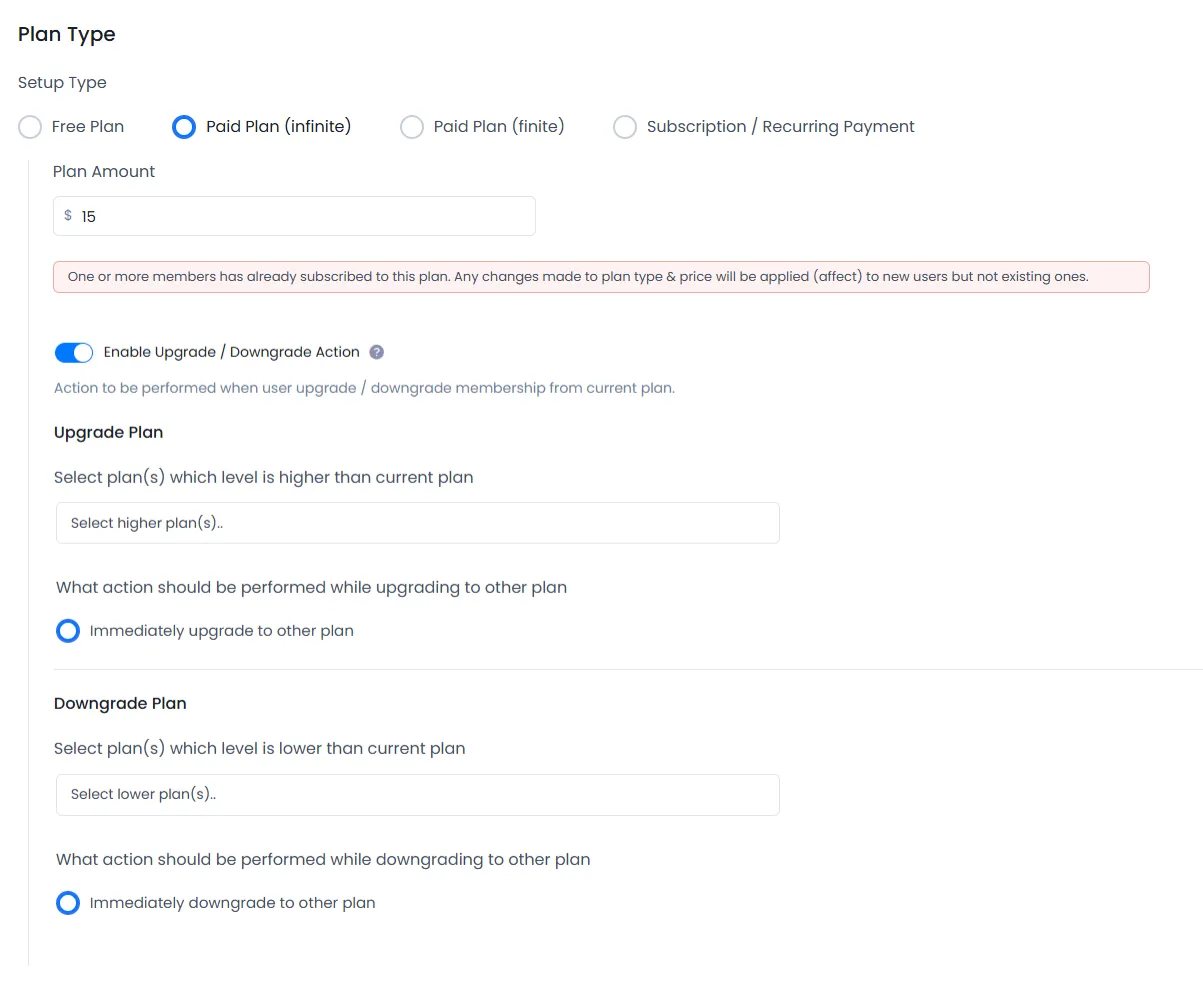
Task: Click the Setup Type label
Action: point(62,82)
